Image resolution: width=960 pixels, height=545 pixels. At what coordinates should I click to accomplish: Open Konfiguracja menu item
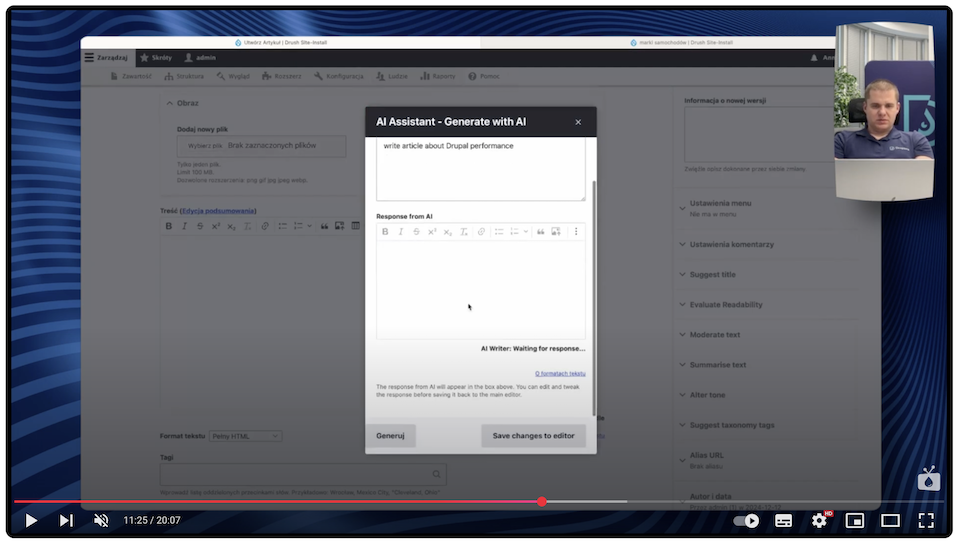click(339, 77)
